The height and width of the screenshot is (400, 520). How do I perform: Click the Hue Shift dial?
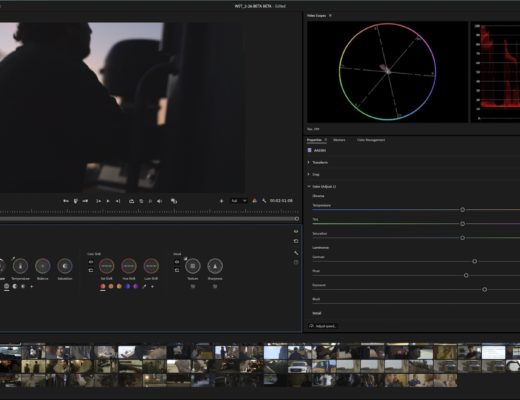[x=129, y=266]
